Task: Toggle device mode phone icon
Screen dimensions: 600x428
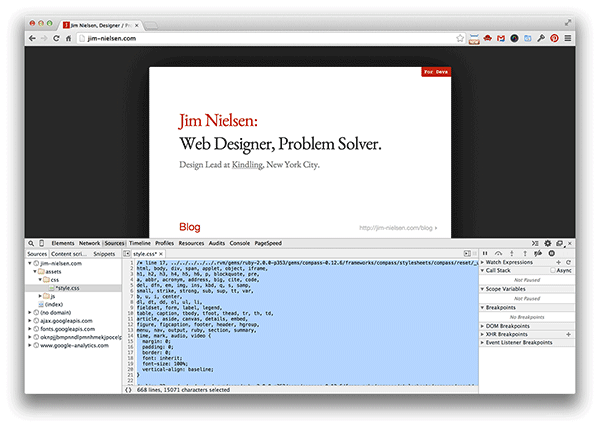Action: [x=42, y=243]
